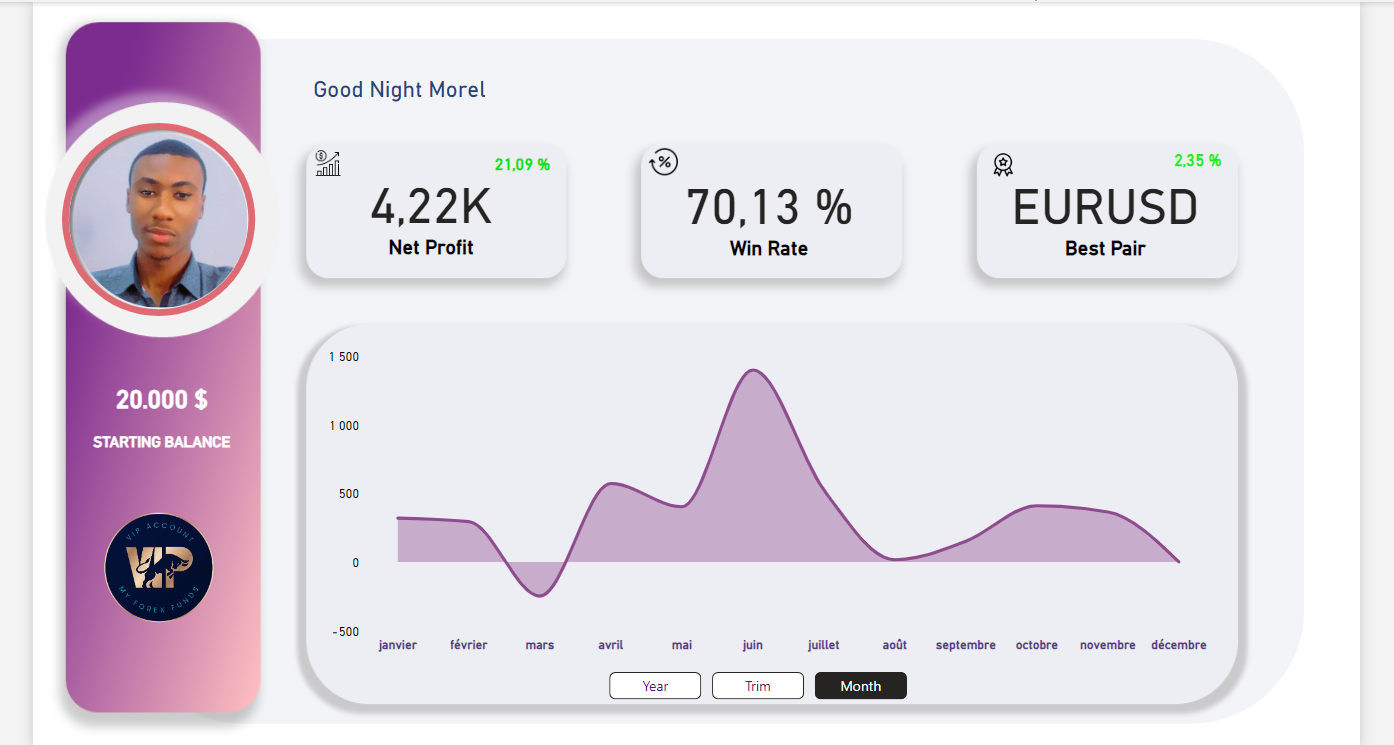This screenshot has height=745, width=1394.
Task: Click the 21,09 % green indicator
Action: 522,164
